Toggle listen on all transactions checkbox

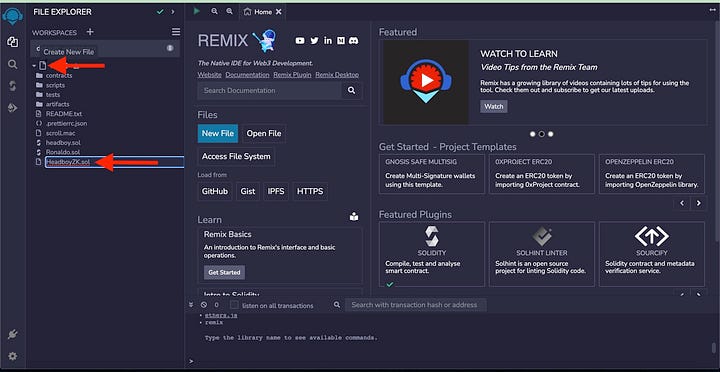(234, 305)
